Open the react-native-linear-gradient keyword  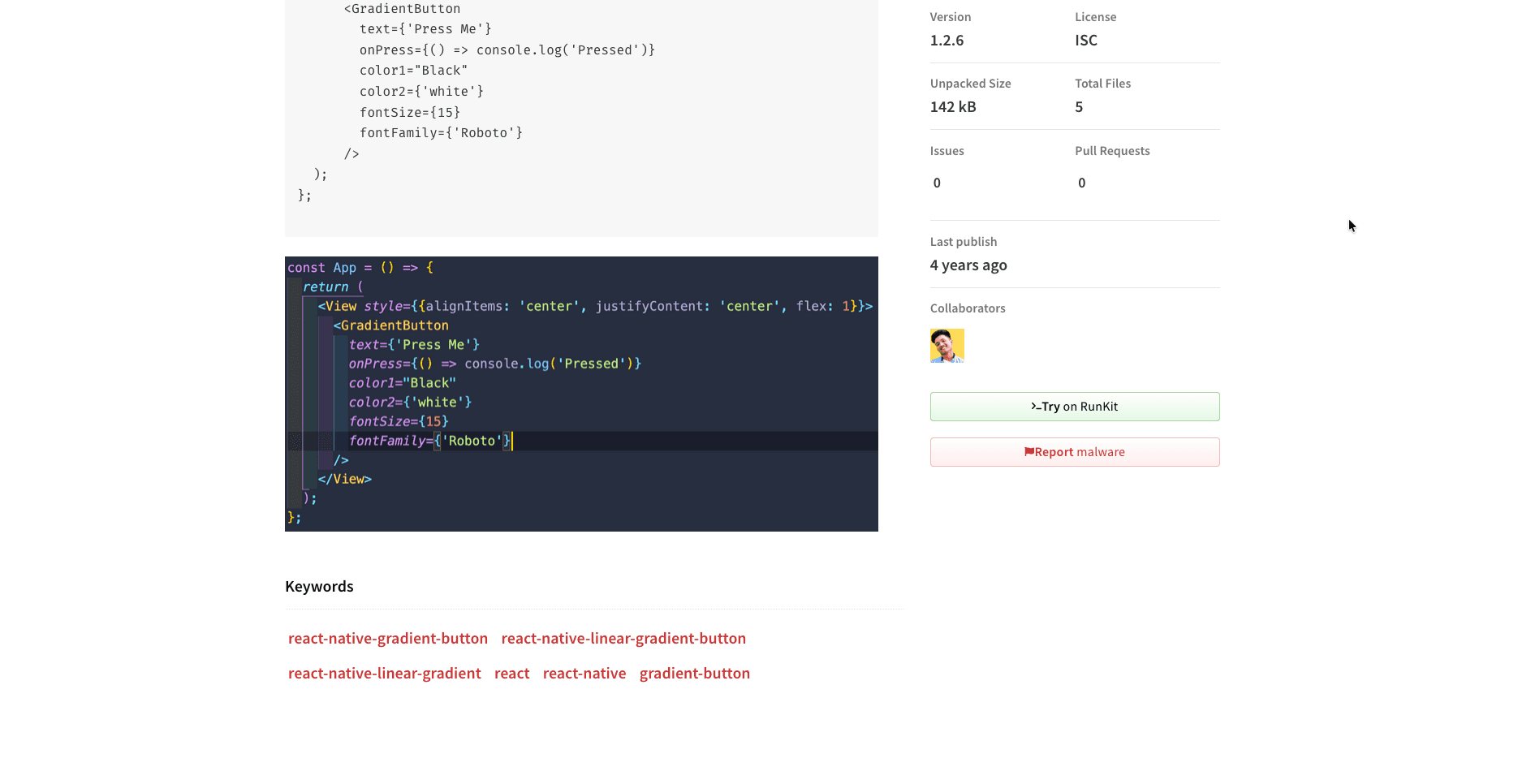coord(384,673)
